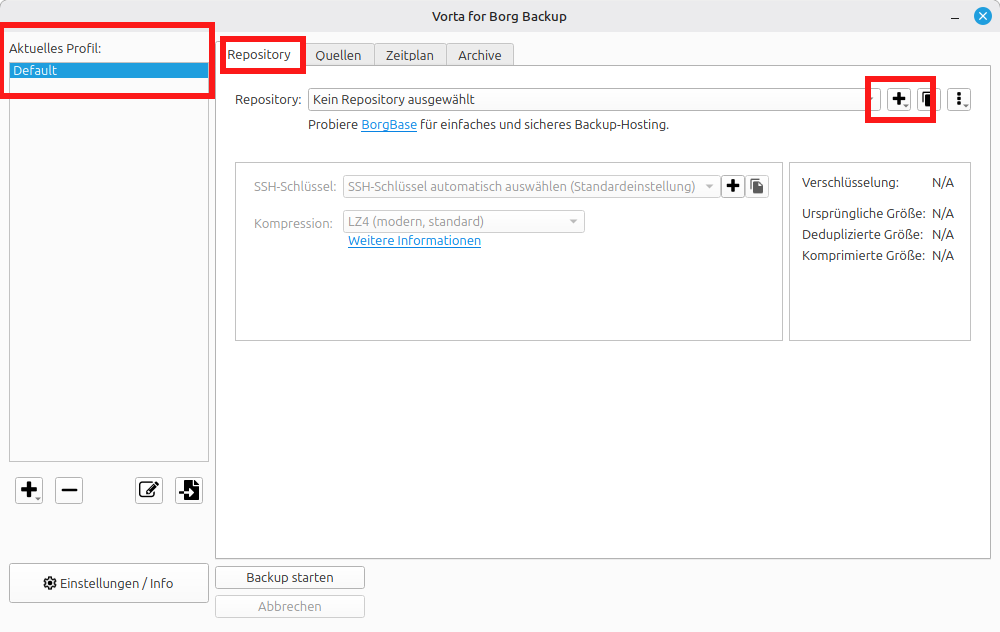
Task: Click Abbrechen button
Action: click(x=290, y=606)
